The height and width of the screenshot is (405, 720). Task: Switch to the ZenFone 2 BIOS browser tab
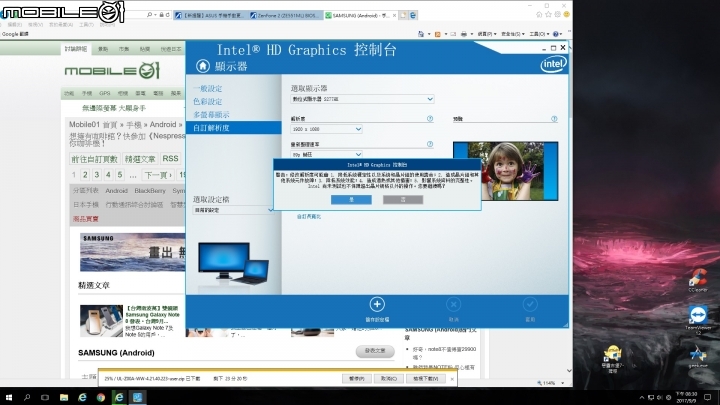click(x=286, y=15)
